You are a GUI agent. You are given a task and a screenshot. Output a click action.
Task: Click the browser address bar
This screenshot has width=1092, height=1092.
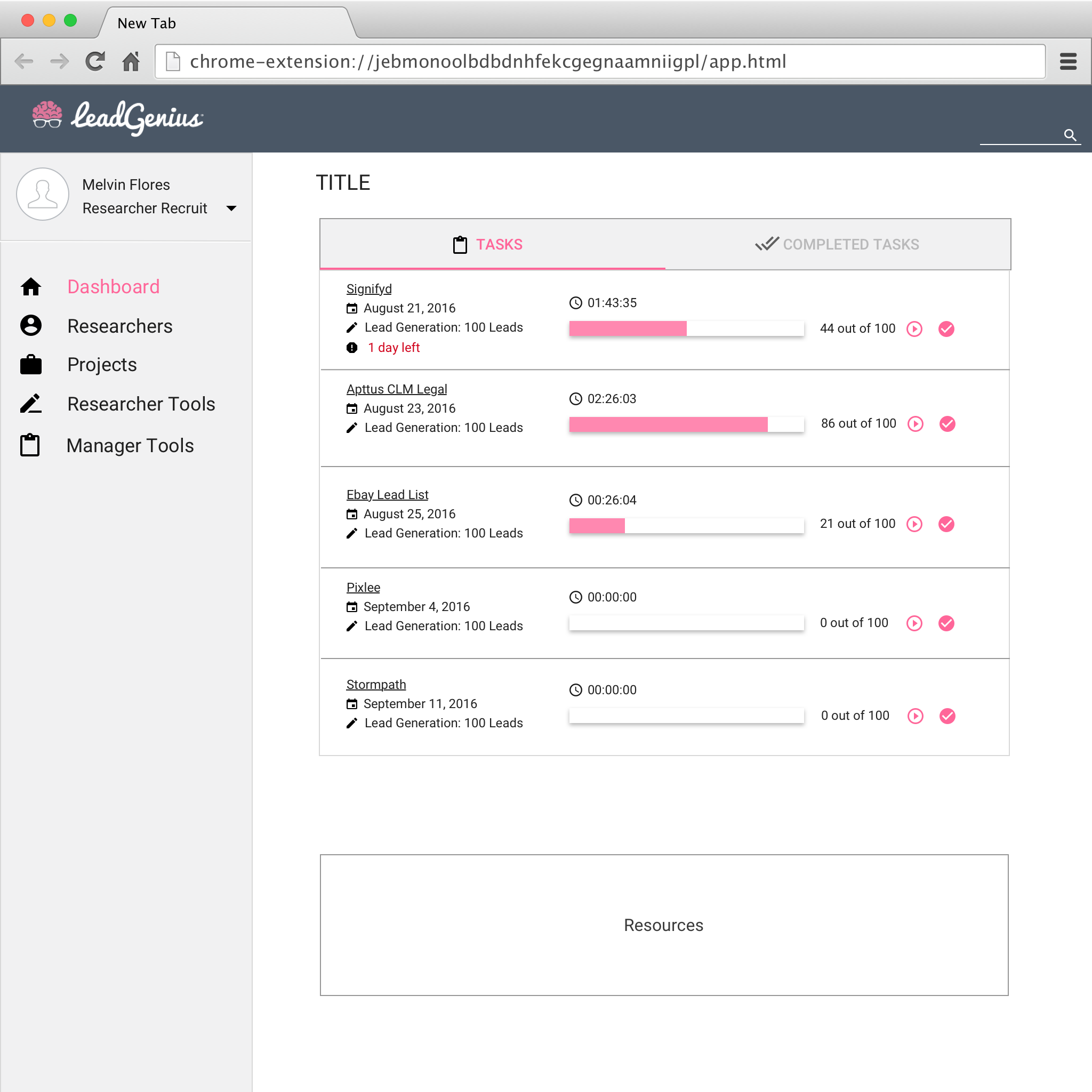click(x=600, y=61)
